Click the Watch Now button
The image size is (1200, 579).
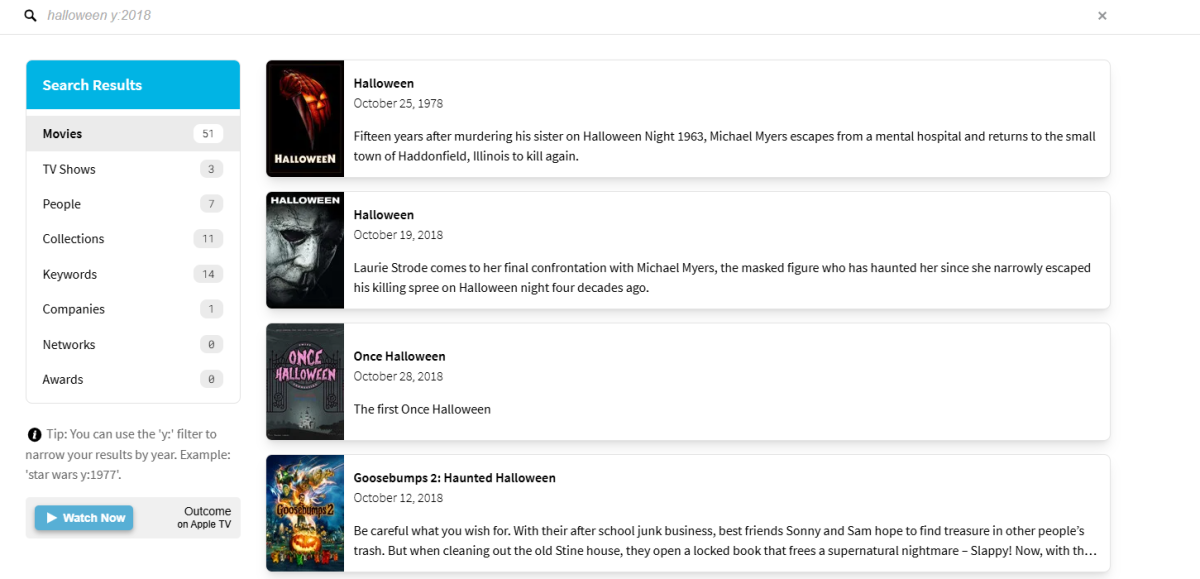click(84, 518)
